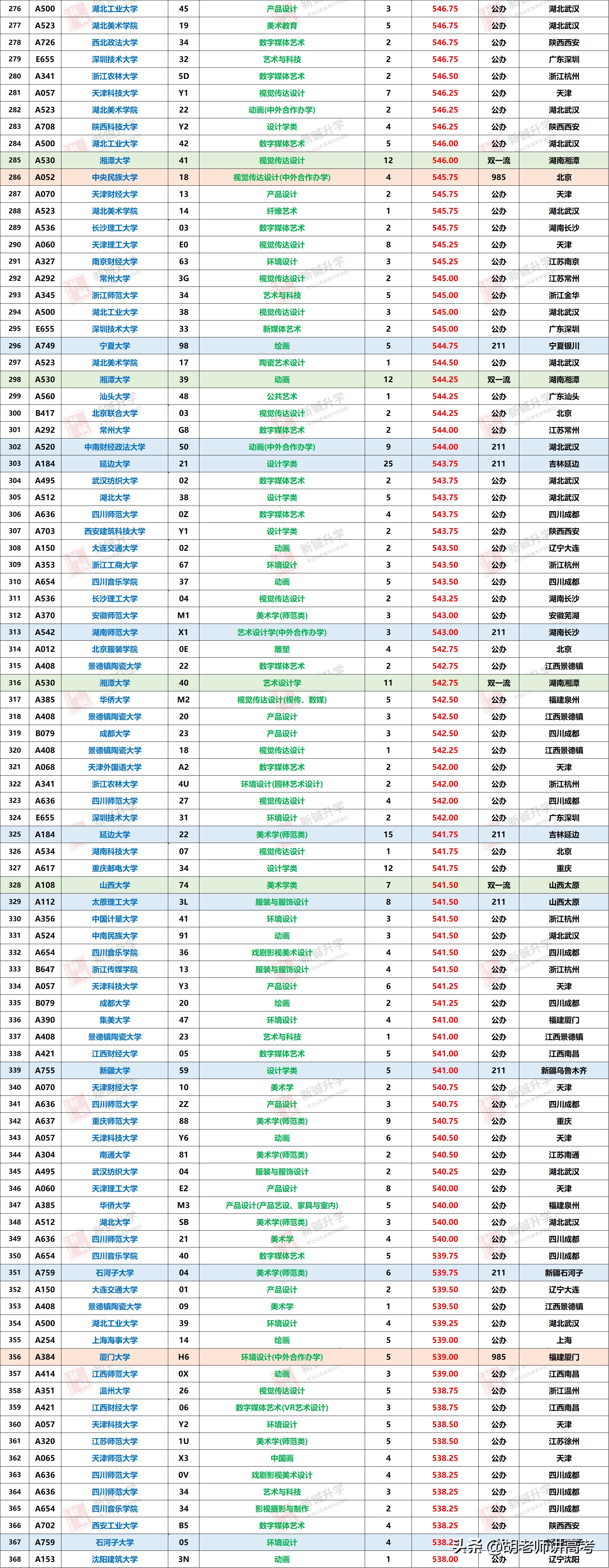Select row number 340
The image size is (609, 1568).
(15, 1087)
